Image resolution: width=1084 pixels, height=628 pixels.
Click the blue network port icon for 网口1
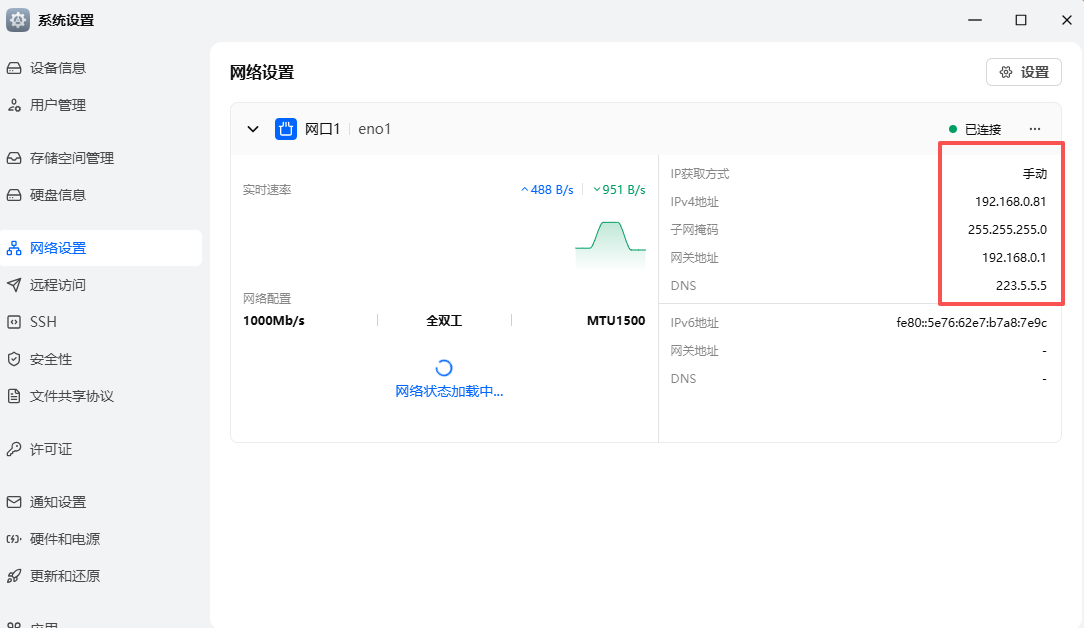[286, 129]
